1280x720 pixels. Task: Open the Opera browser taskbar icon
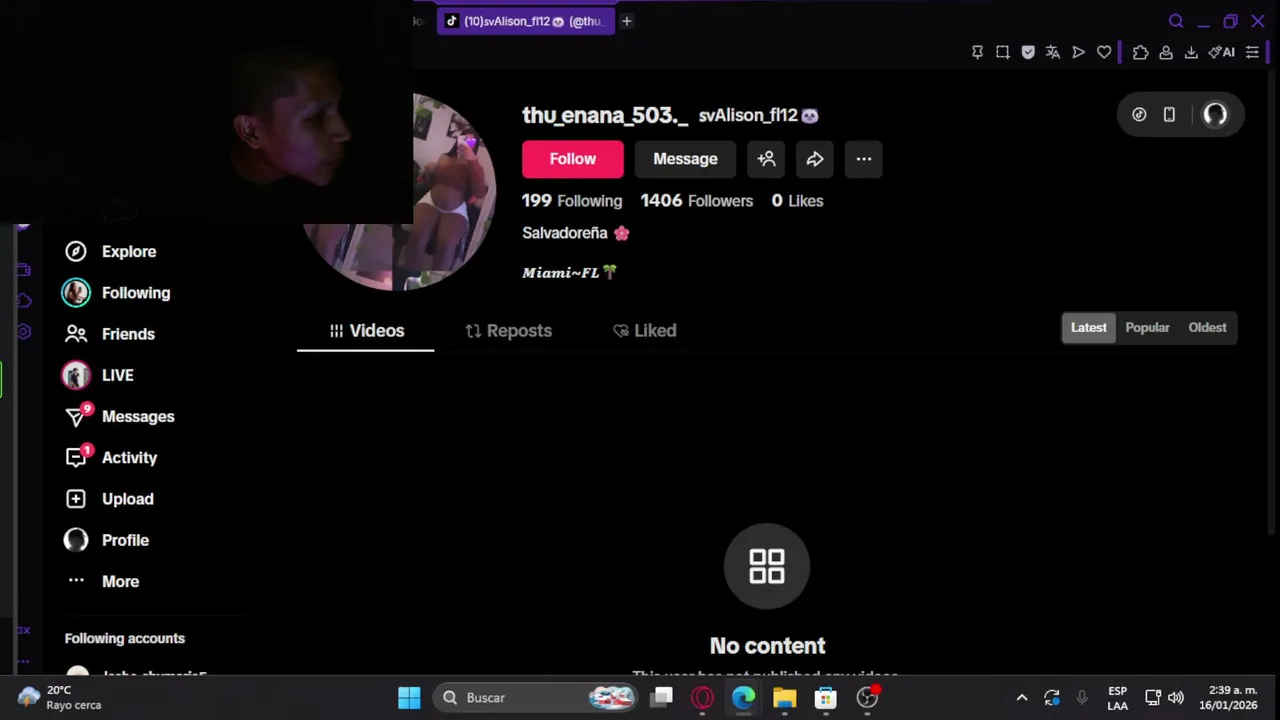(702, 698)
